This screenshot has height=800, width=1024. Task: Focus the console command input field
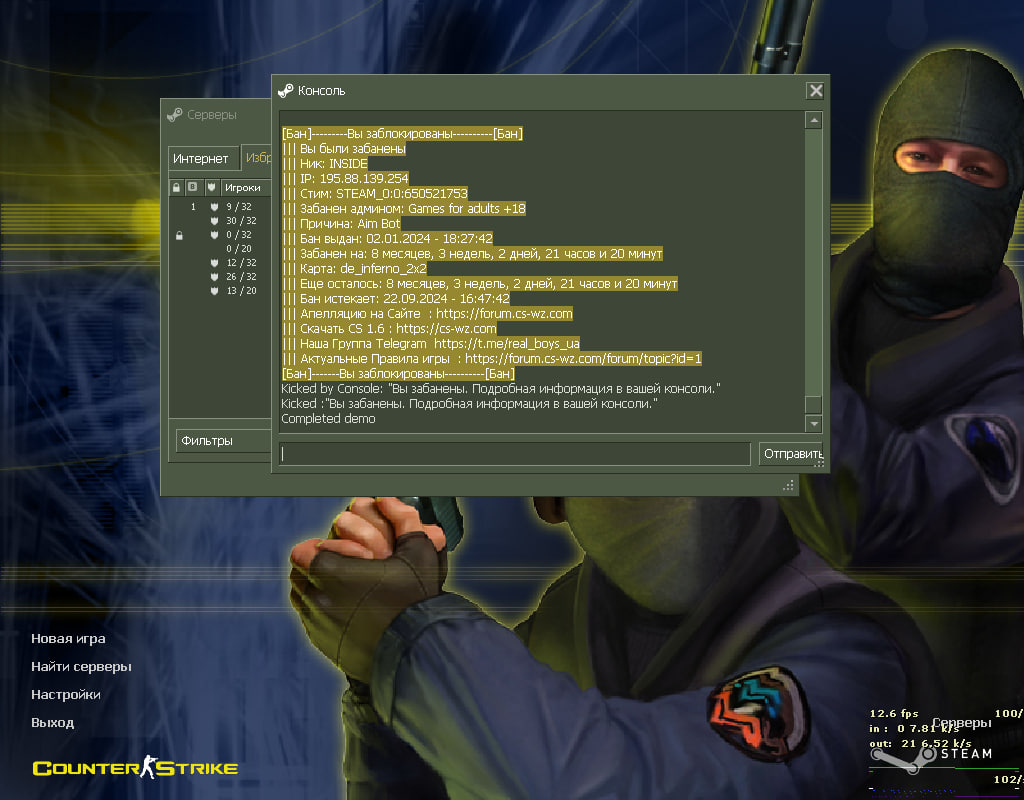point(515,454)
